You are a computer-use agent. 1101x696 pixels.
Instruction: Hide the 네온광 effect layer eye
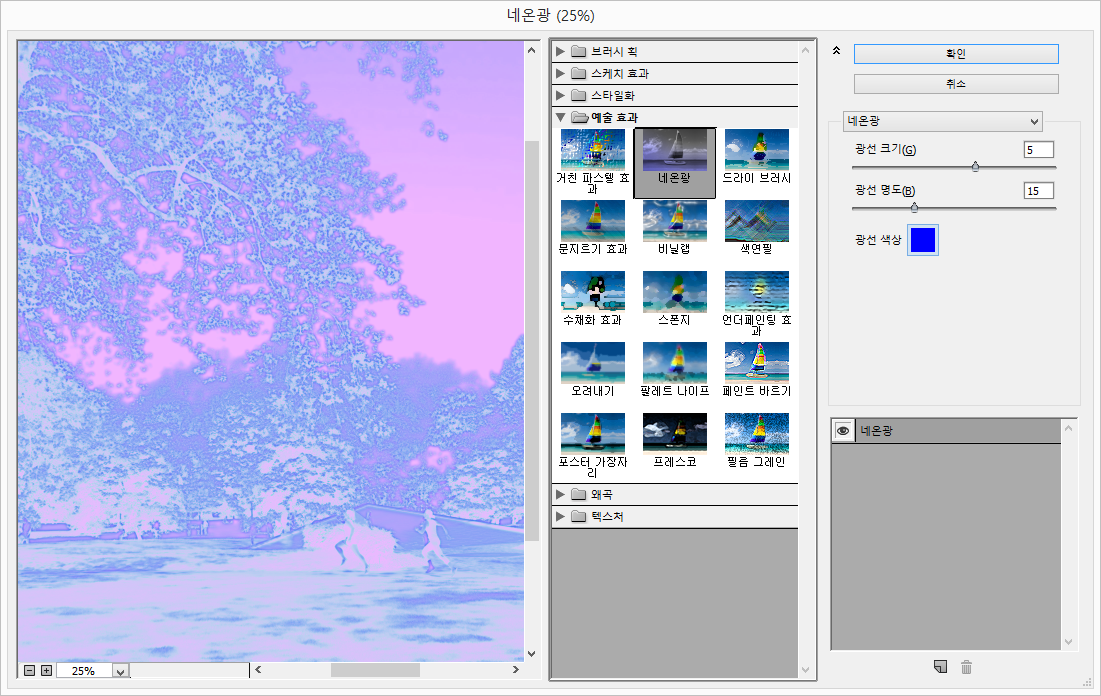pos(843,431)
